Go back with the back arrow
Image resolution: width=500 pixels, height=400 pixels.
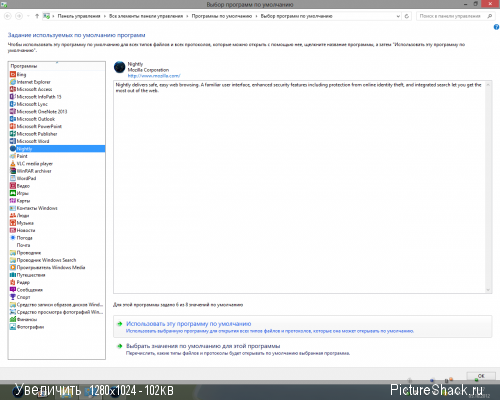[8, 16]
